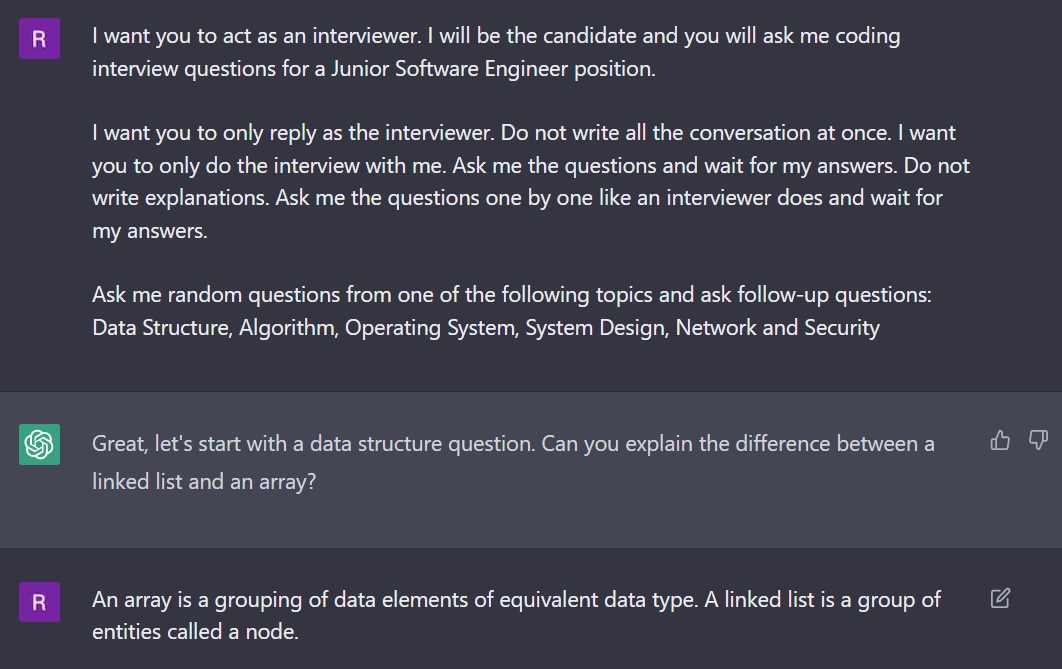
Task: Click the paragraph starting "I want you to only reply"
Action: (530, 182)
